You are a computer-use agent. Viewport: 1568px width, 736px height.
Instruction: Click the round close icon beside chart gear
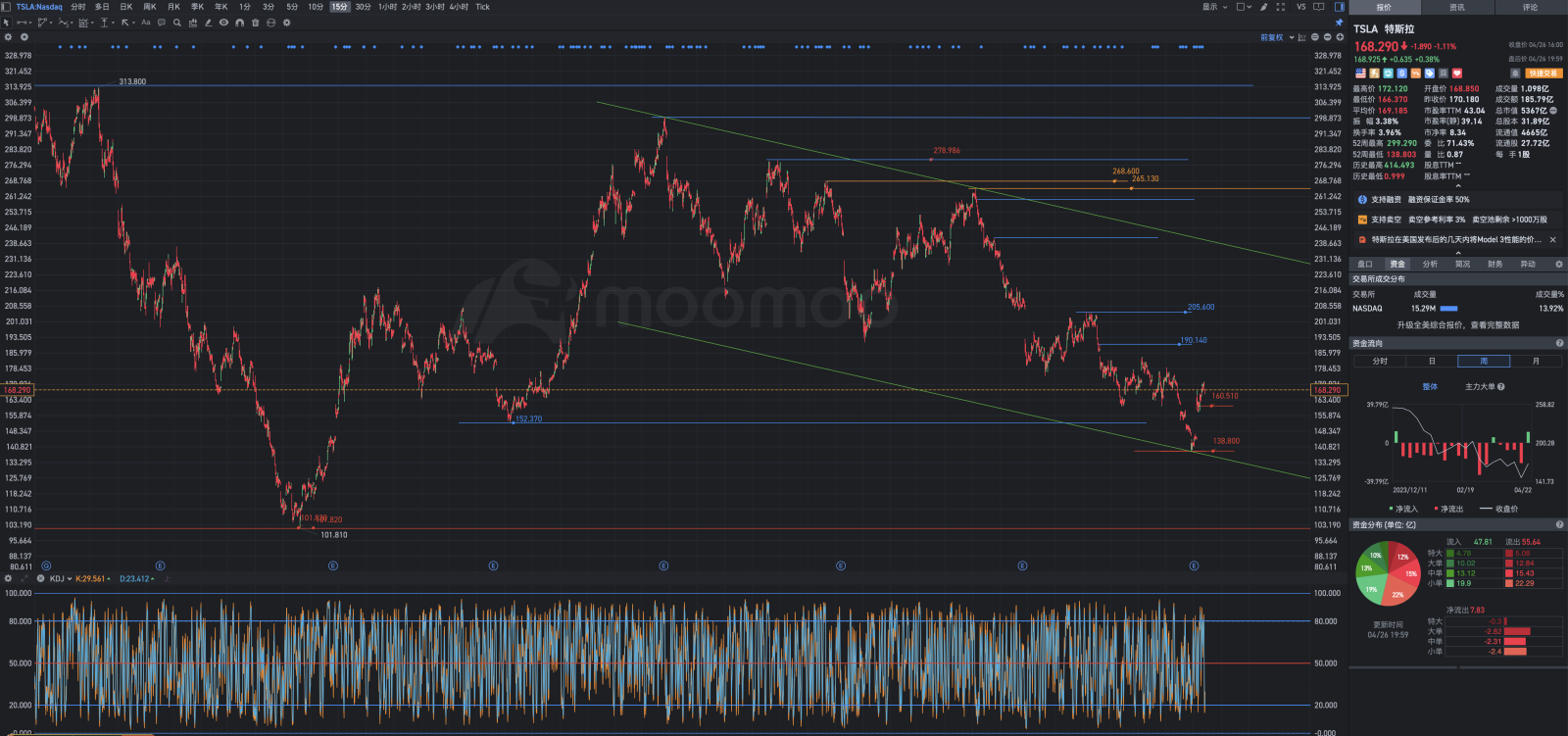coord(24,37)
